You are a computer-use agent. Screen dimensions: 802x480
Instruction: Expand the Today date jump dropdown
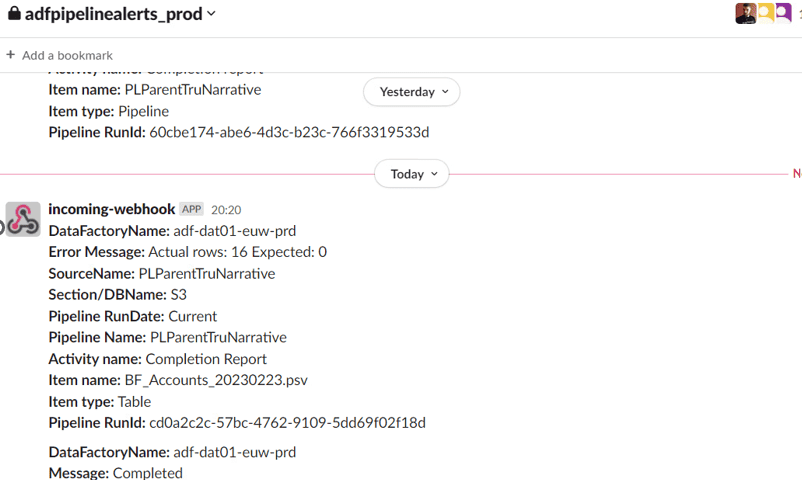(411, 174)
